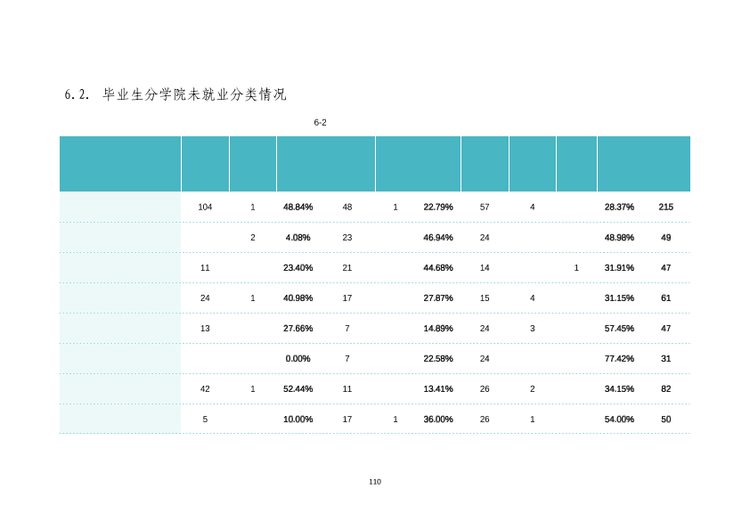
Task: Select the 23.40% percentage cell
Action: (x=298, y=268)
